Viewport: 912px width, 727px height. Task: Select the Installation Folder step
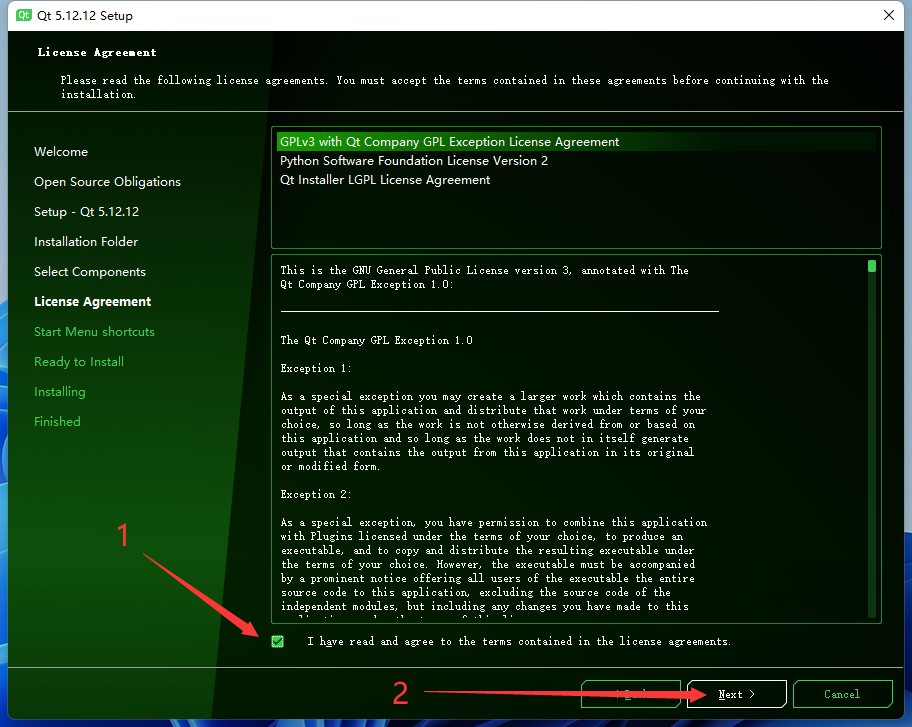click(x=86, y=241)
